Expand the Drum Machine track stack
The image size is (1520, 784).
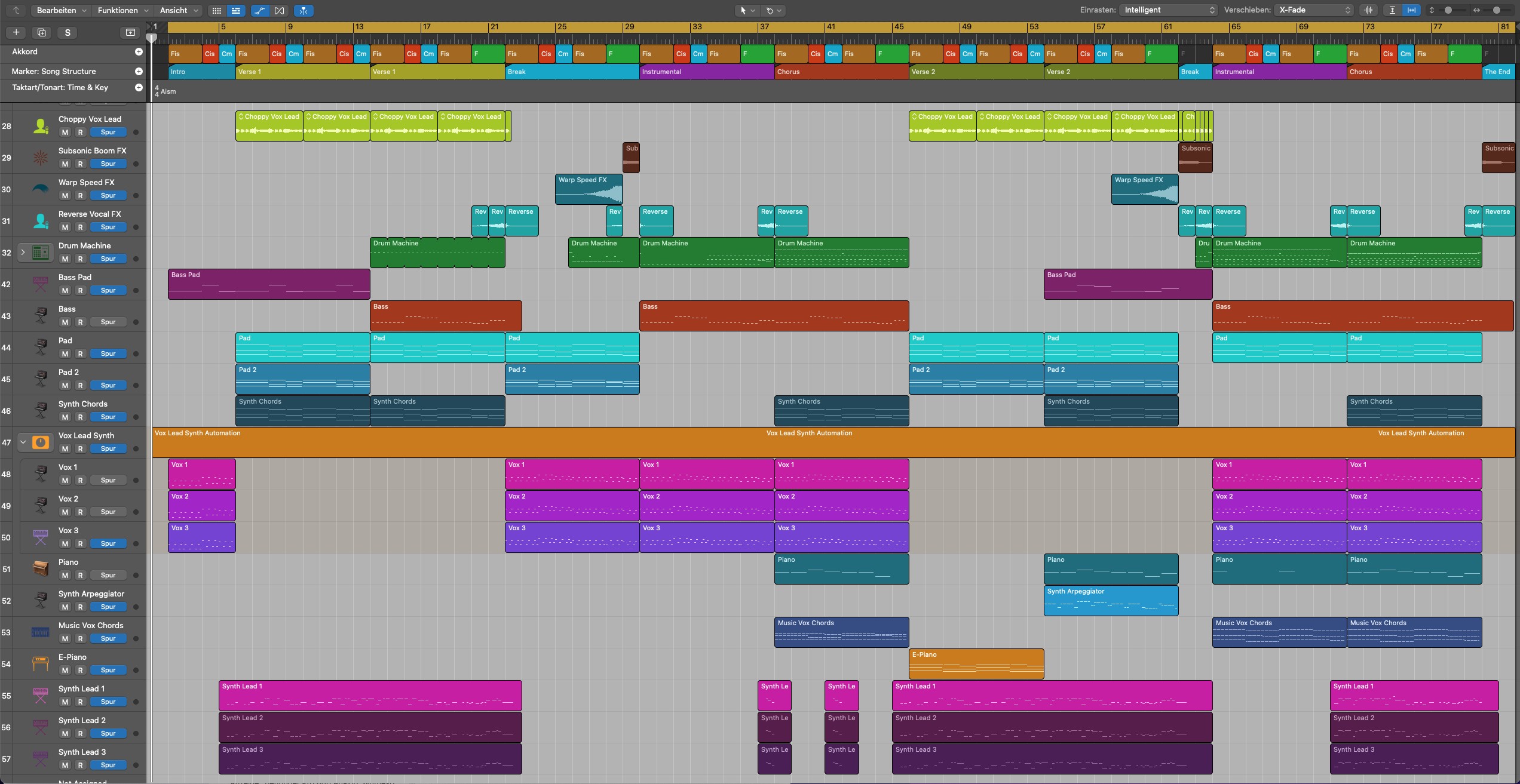(x=23, y=253)
